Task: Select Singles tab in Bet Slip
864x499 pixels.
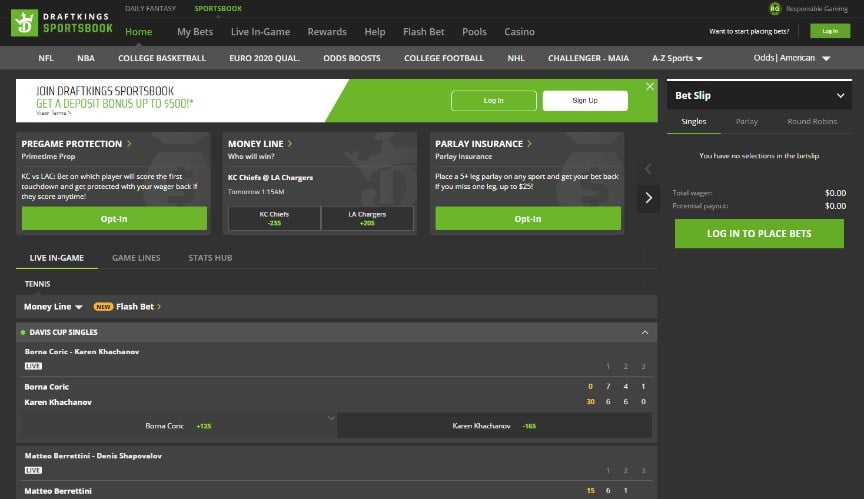Action: click(694, 122)
